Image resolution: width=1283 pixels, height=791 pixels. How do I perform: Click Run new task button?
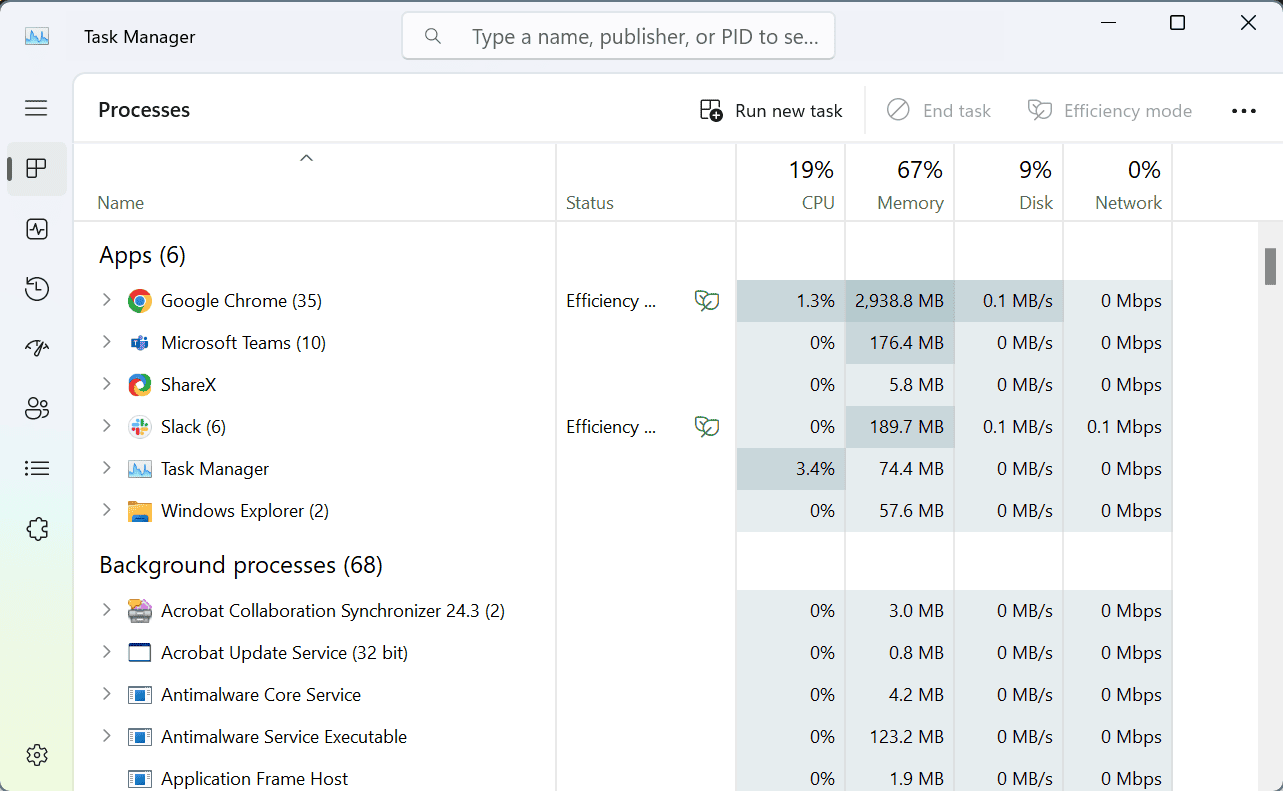[771, 111]
